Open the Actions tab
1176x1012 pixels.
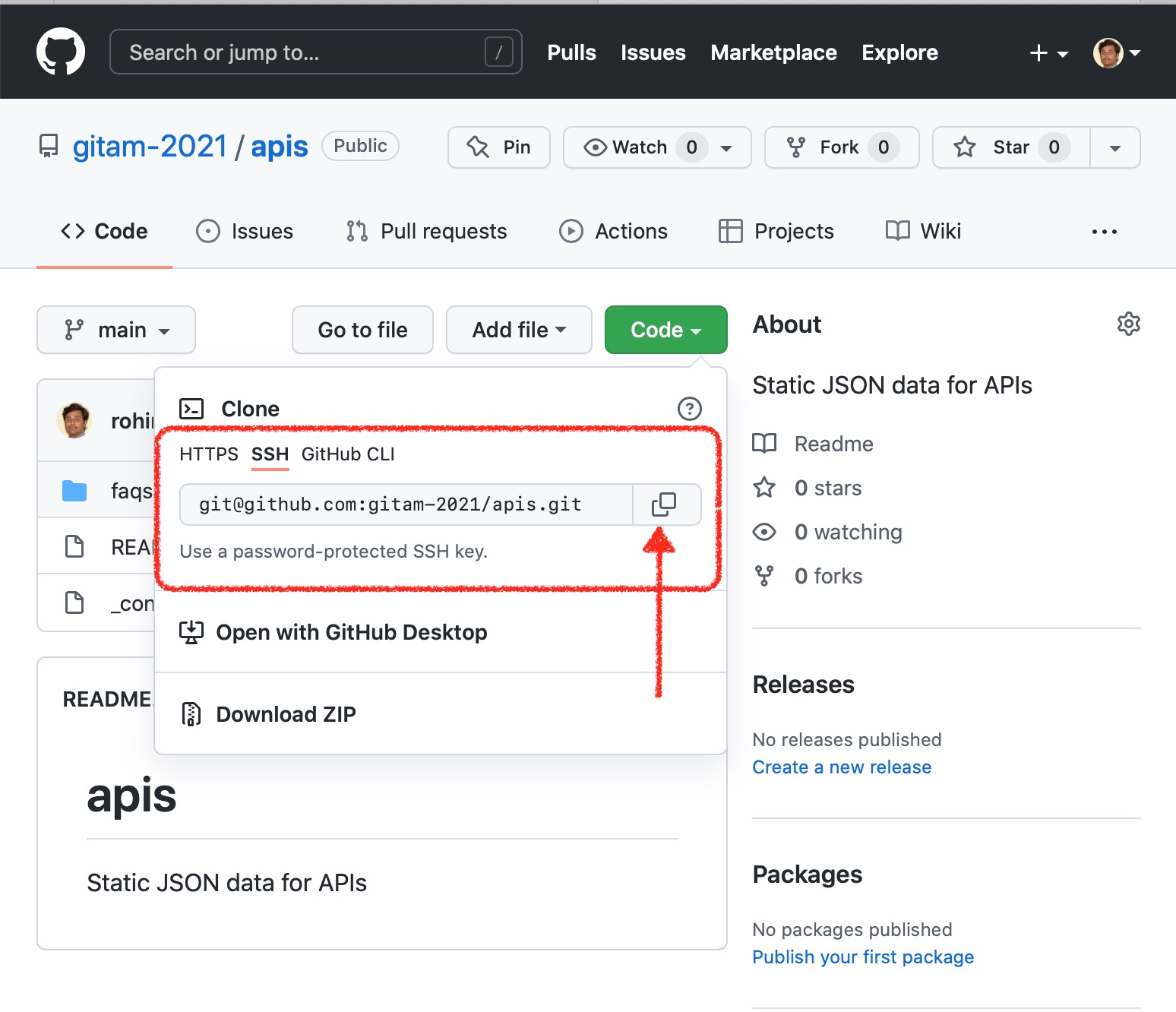(614, 231)
